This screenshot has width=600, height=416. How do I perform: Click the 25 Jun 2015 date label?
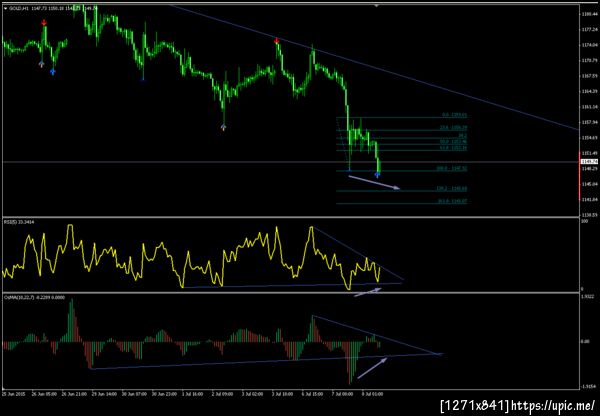(x=14, y=393)
